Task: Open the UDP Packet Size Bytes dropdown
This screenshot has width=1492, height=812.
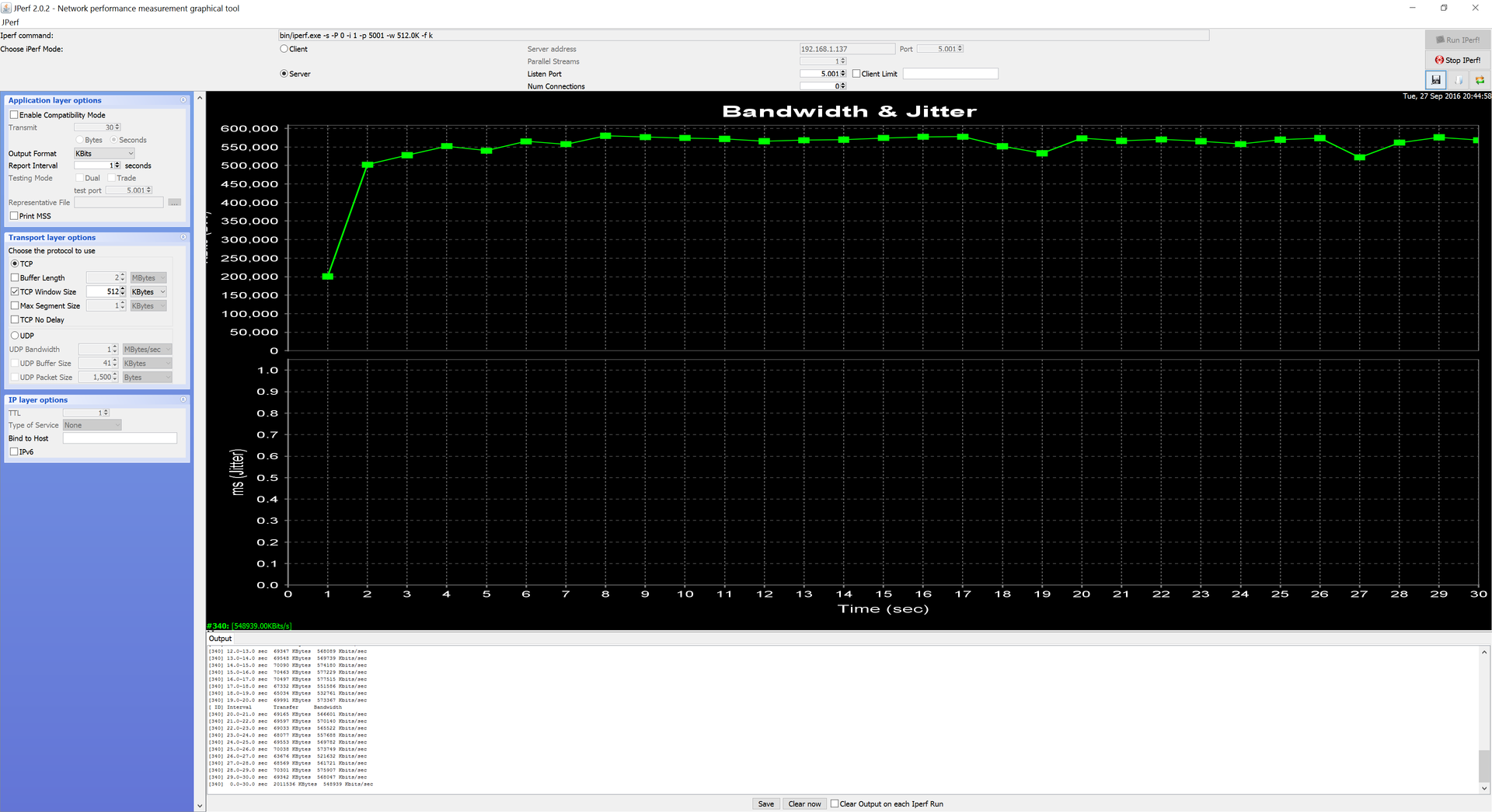Action: pyautogui.click(x=148, y=378)
